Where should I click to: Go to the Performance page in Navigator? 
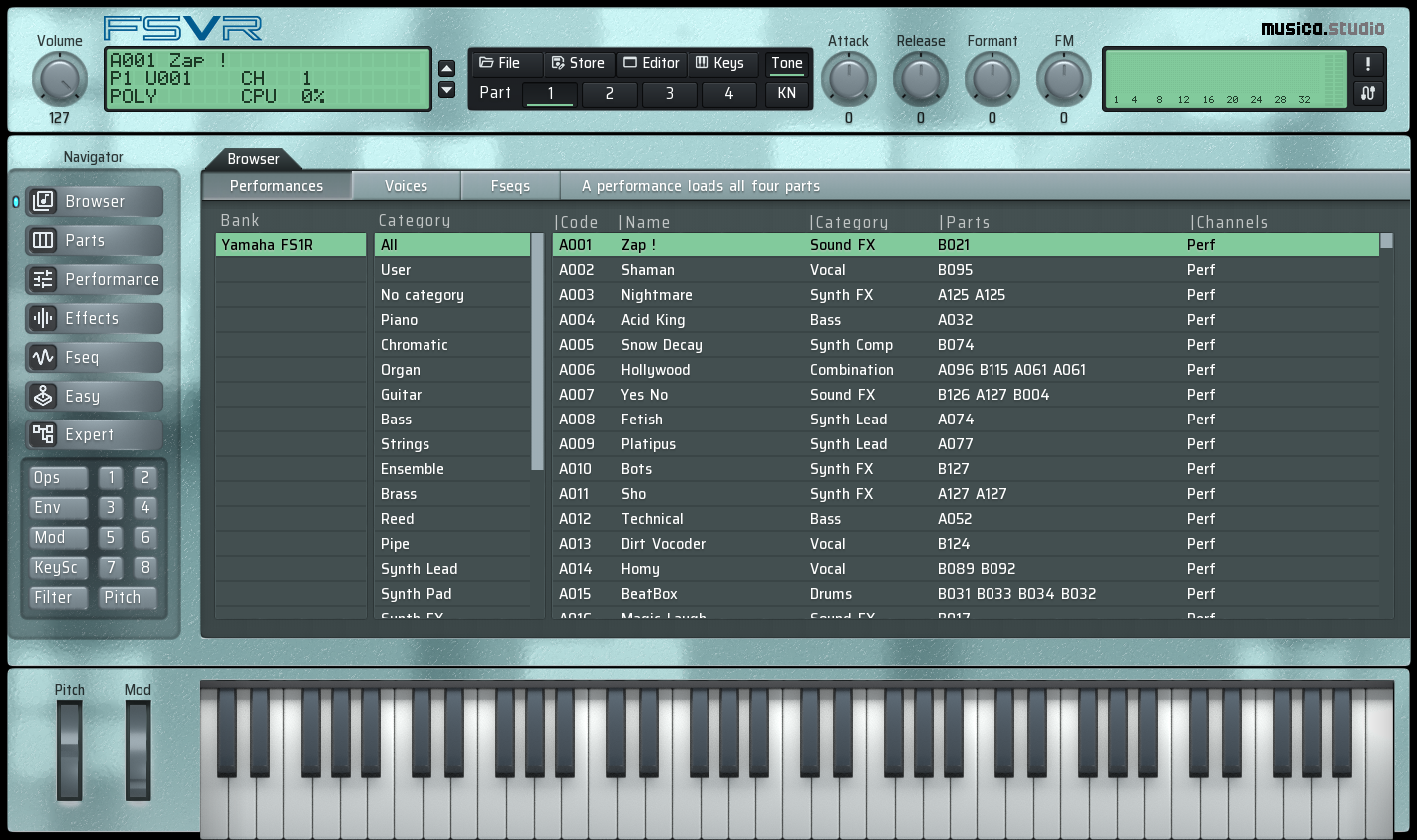pyautogui.click(x=94, y=279)
